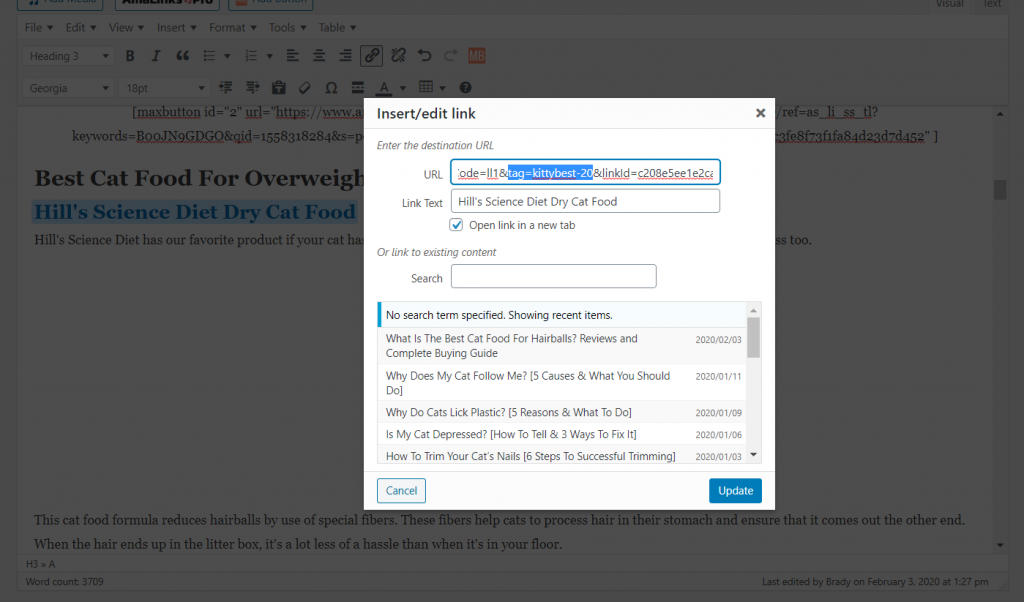Click the recent items list scrollbar thumb
Screen dimensions: 1024x602
(754, 338)
